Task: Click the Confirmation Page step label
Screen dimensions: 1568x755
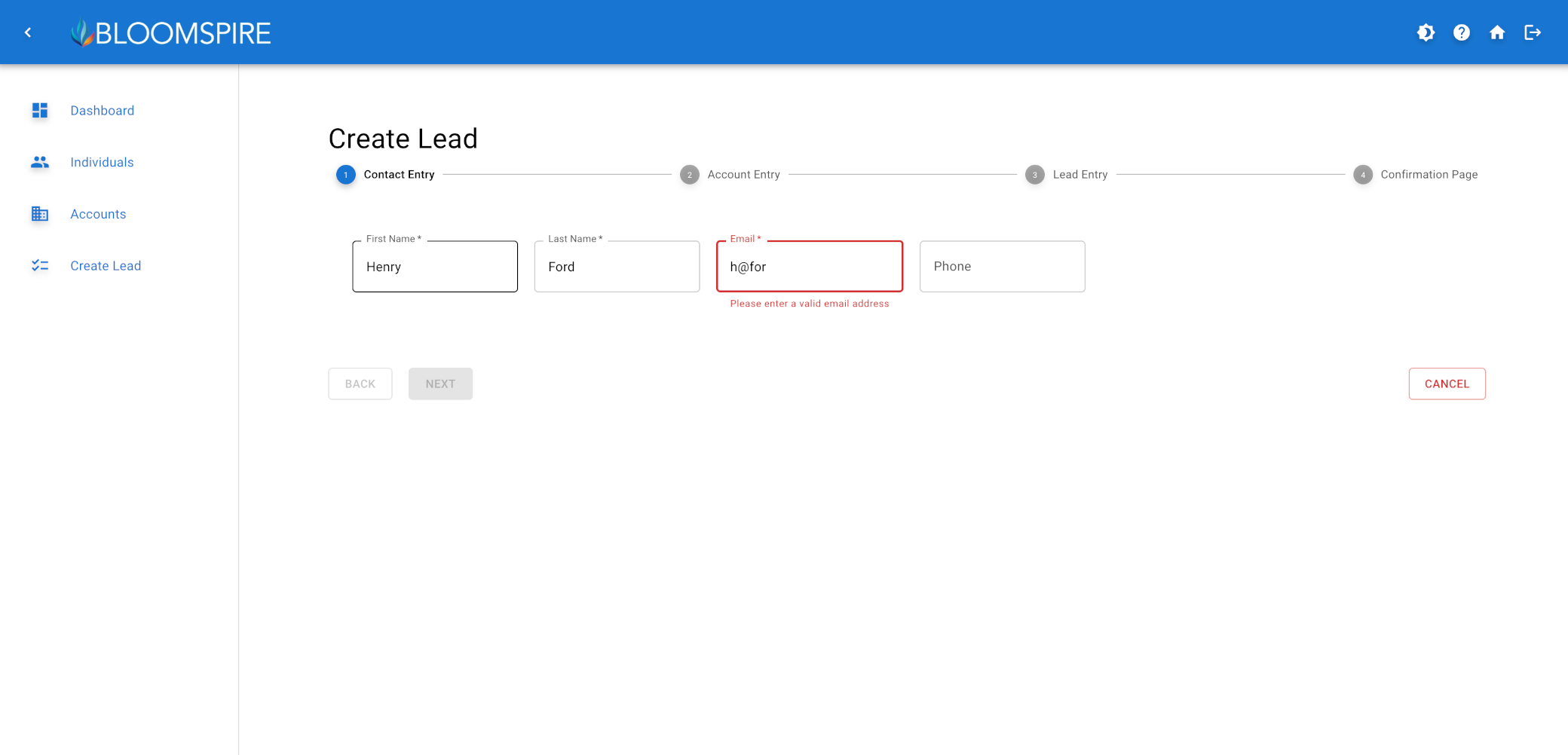Action: [1429, 175]
